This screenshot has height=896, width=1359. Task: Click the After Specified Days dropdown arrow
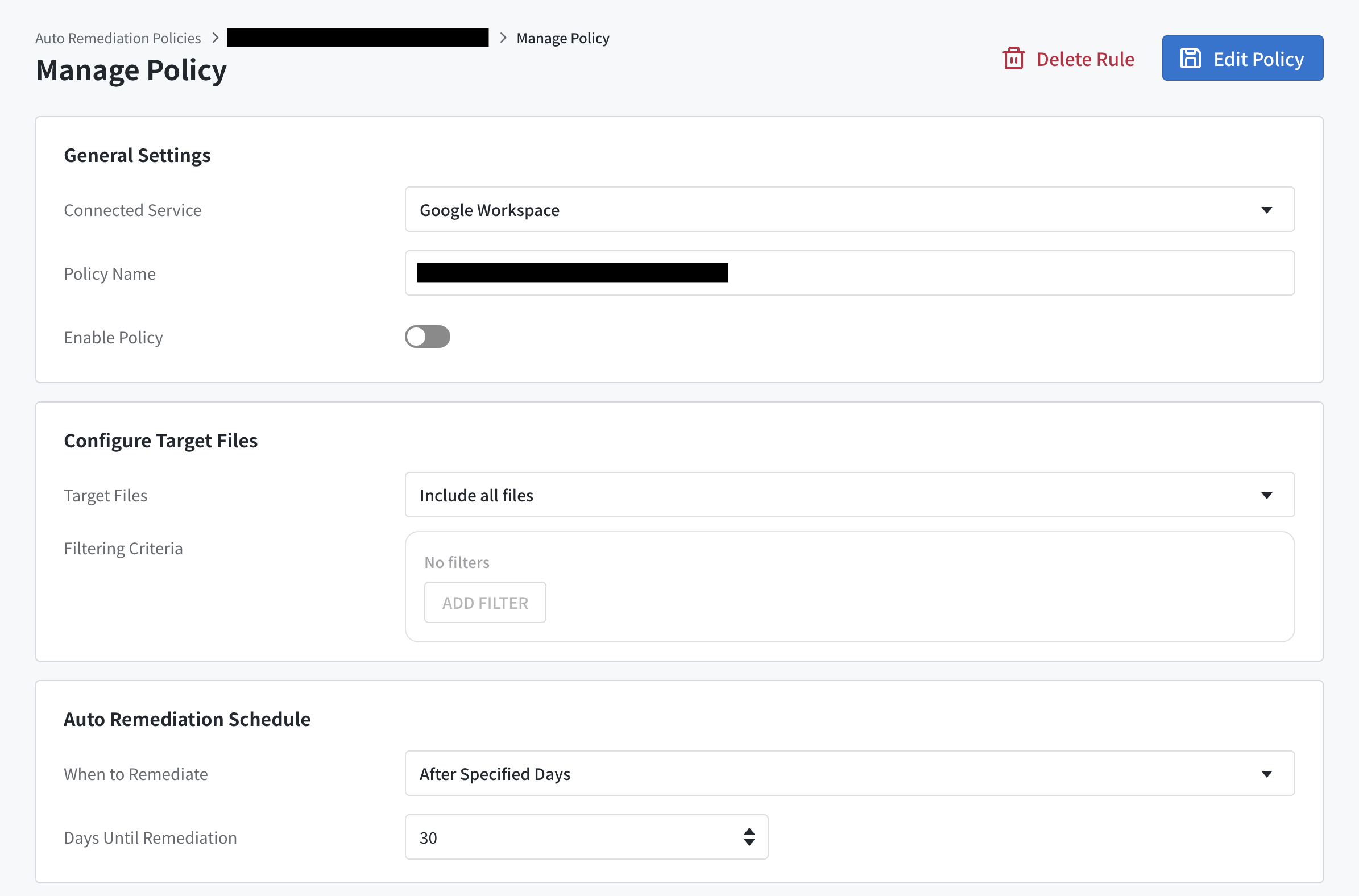pyautogui.click(x=1266, y=774)
